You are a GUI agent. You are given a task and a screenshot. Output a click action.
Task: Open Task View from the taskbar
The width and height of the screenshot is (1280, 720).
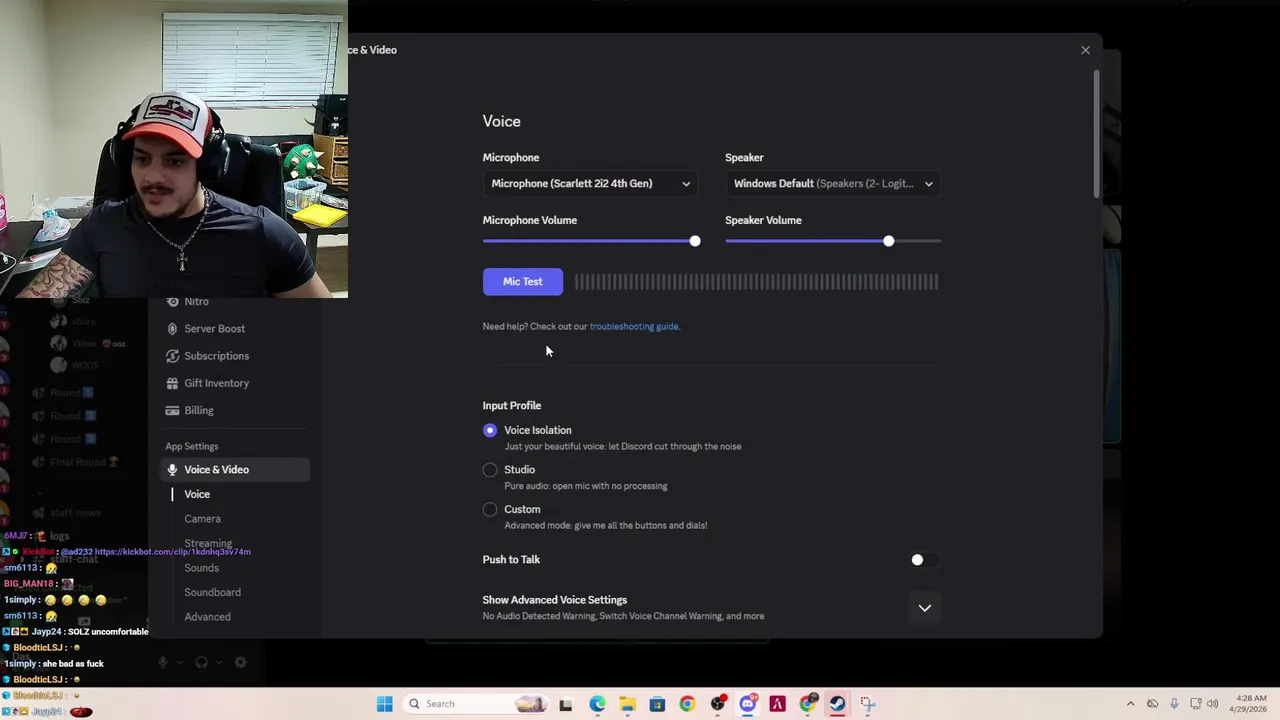(x=566, y=704)
